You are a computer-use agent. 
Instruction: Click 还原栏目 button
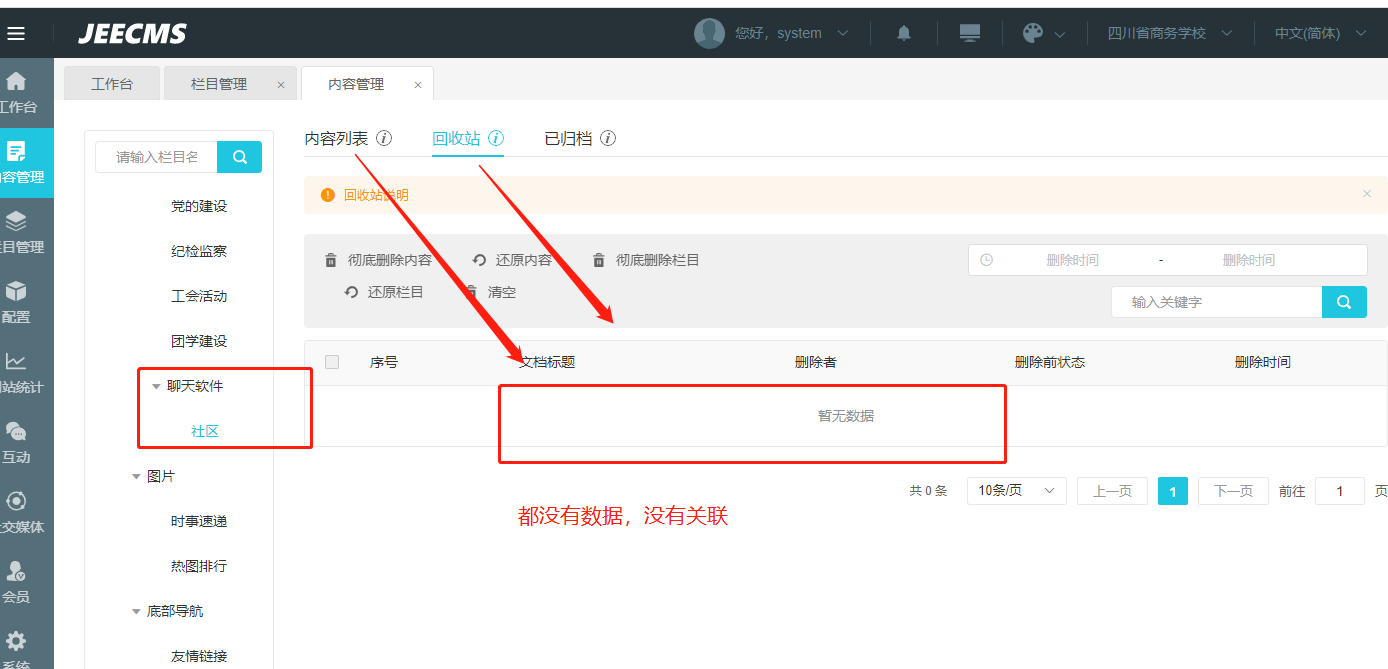click(384, 292)
